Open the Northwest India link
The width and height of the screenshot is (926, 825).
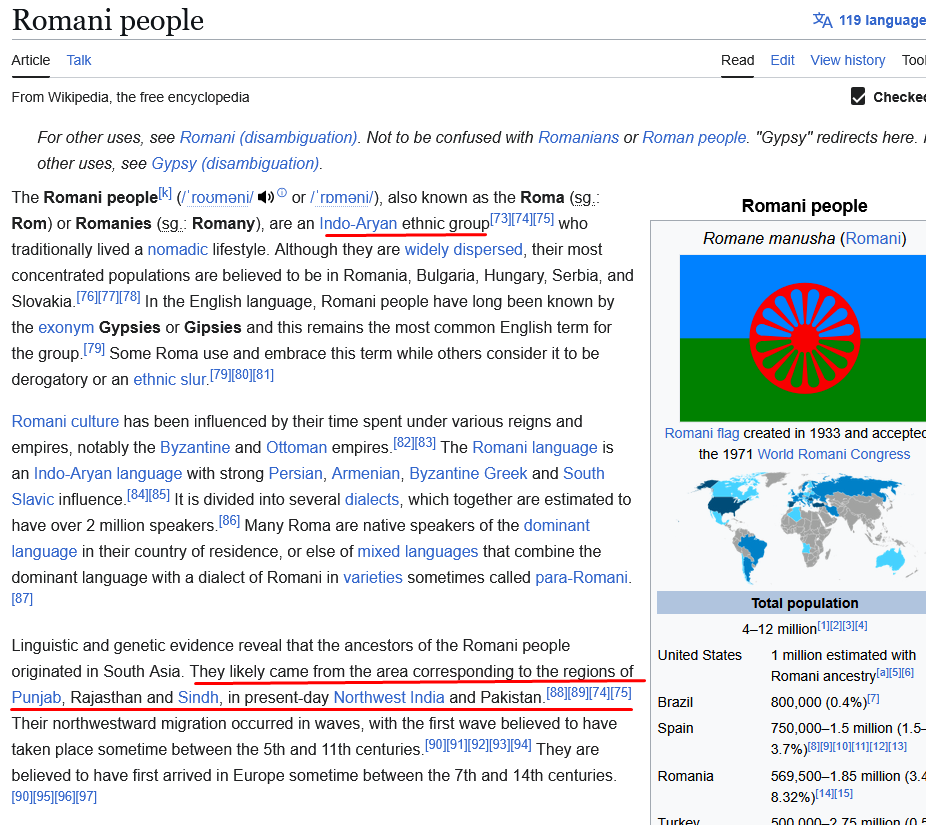click(x=389, y=697)
